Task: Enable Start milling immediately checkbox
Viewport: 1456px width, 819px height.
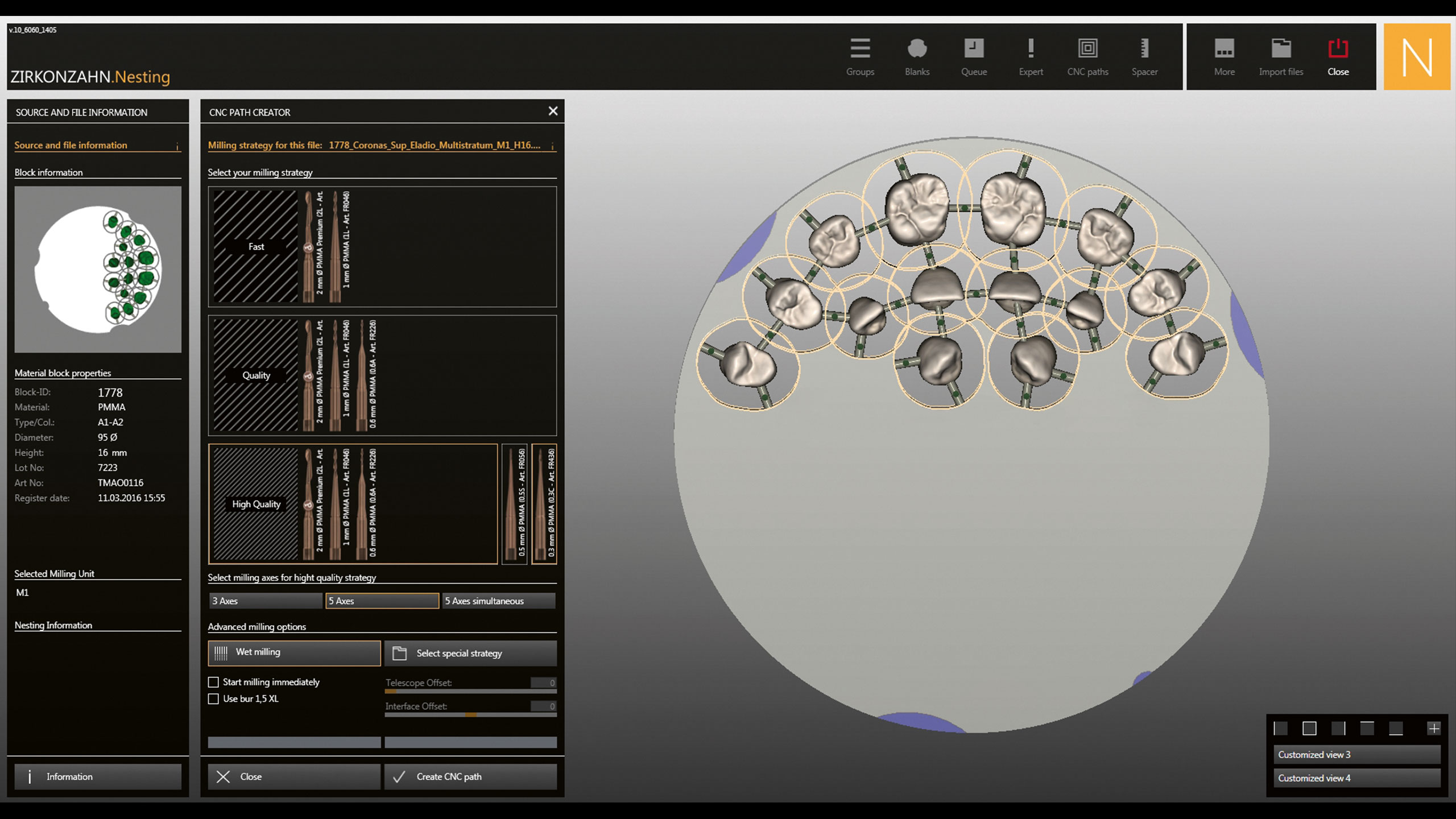Action: (x=213, y=682)
